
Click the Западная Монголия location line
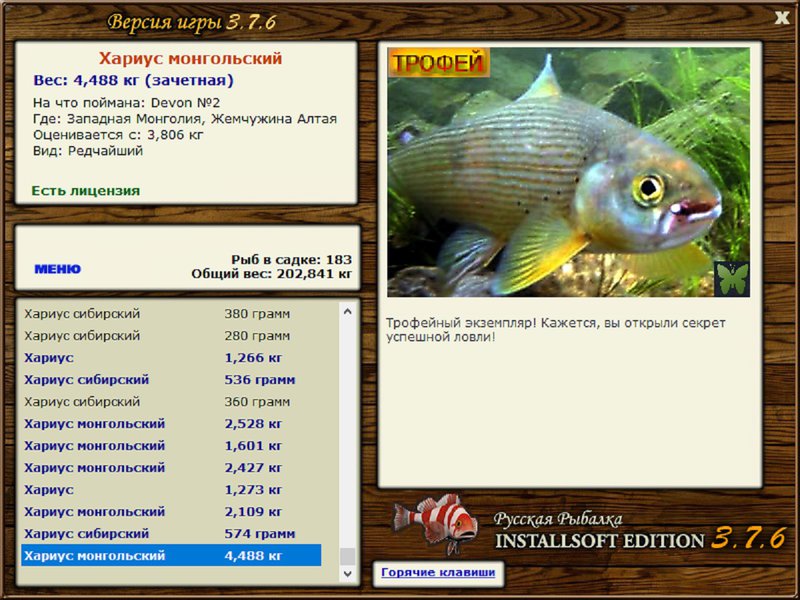tap(185, 119)
